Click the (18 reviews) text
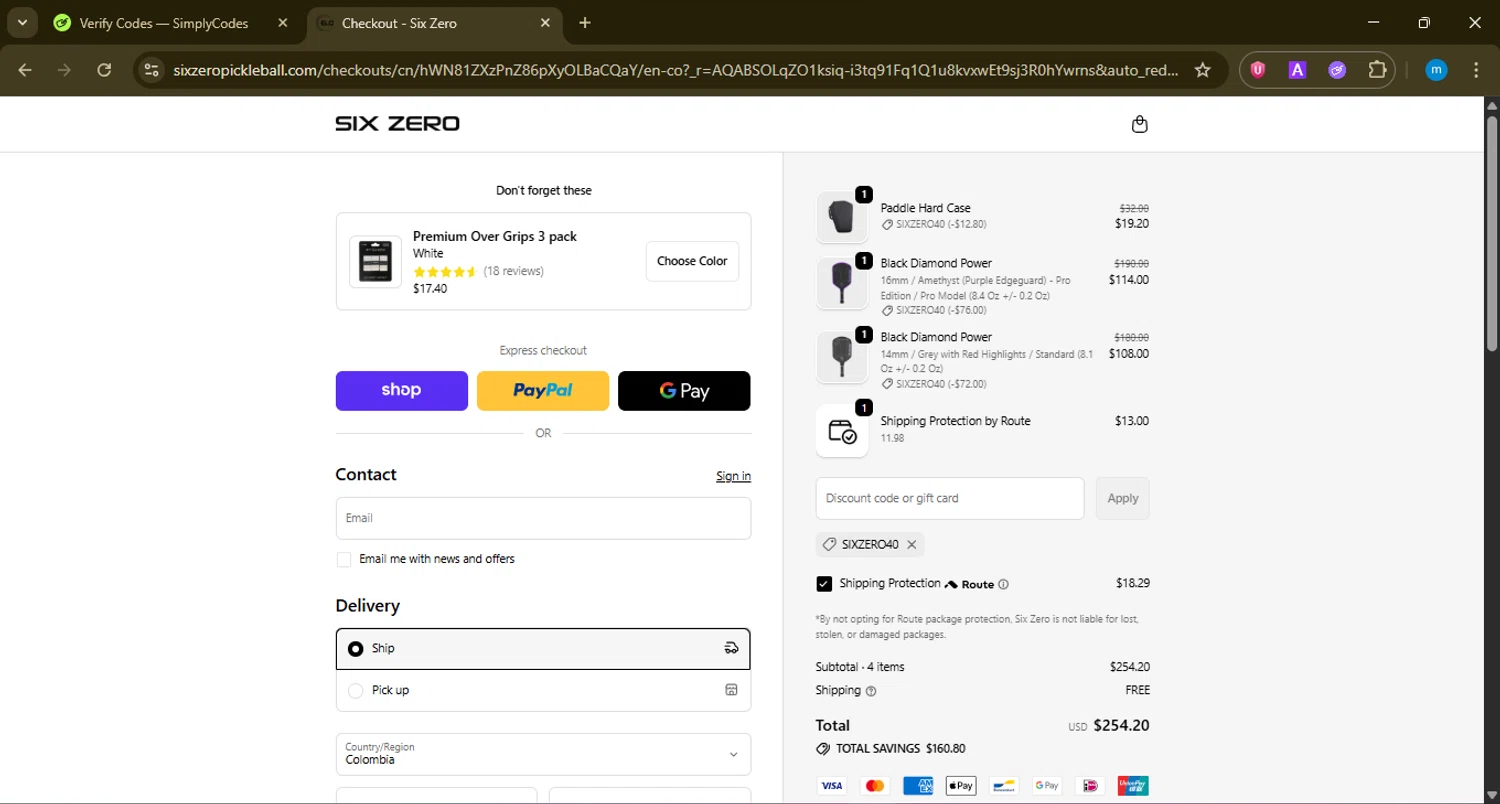 tap(513, 271)
